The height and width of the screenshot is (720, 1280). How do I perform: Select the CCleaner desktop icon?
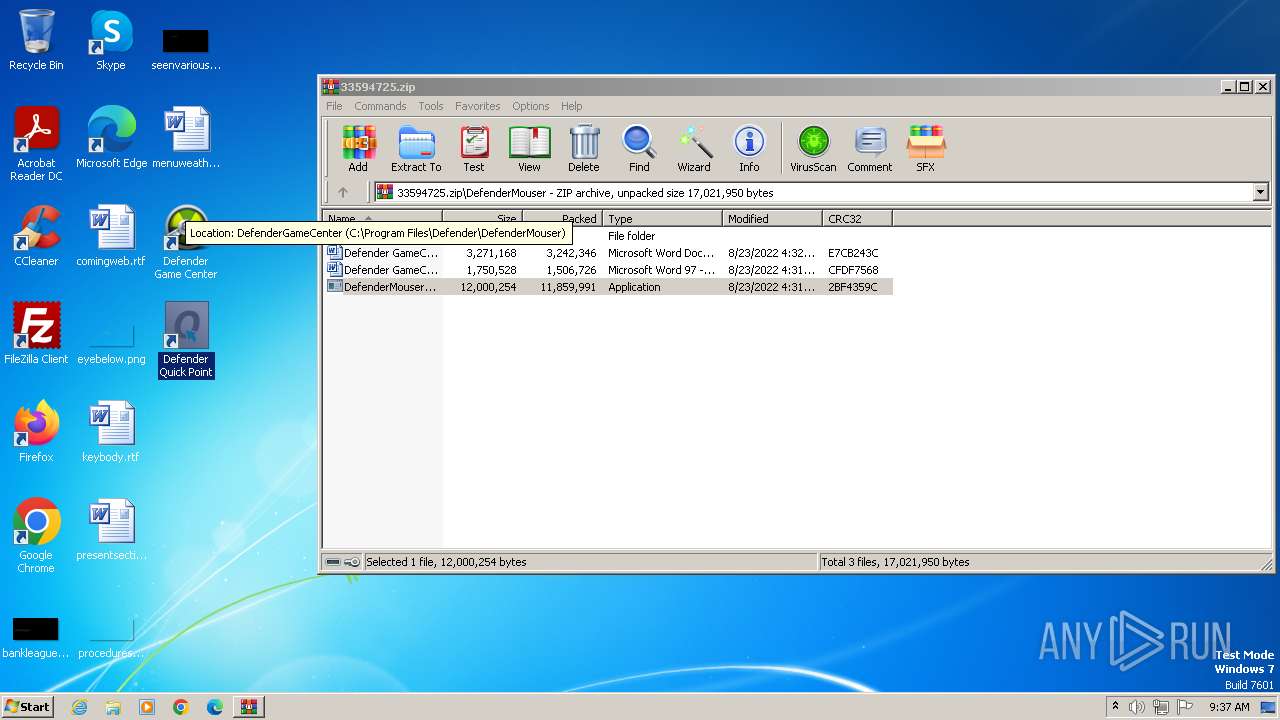pyautogui.click(x=36, y=236)
